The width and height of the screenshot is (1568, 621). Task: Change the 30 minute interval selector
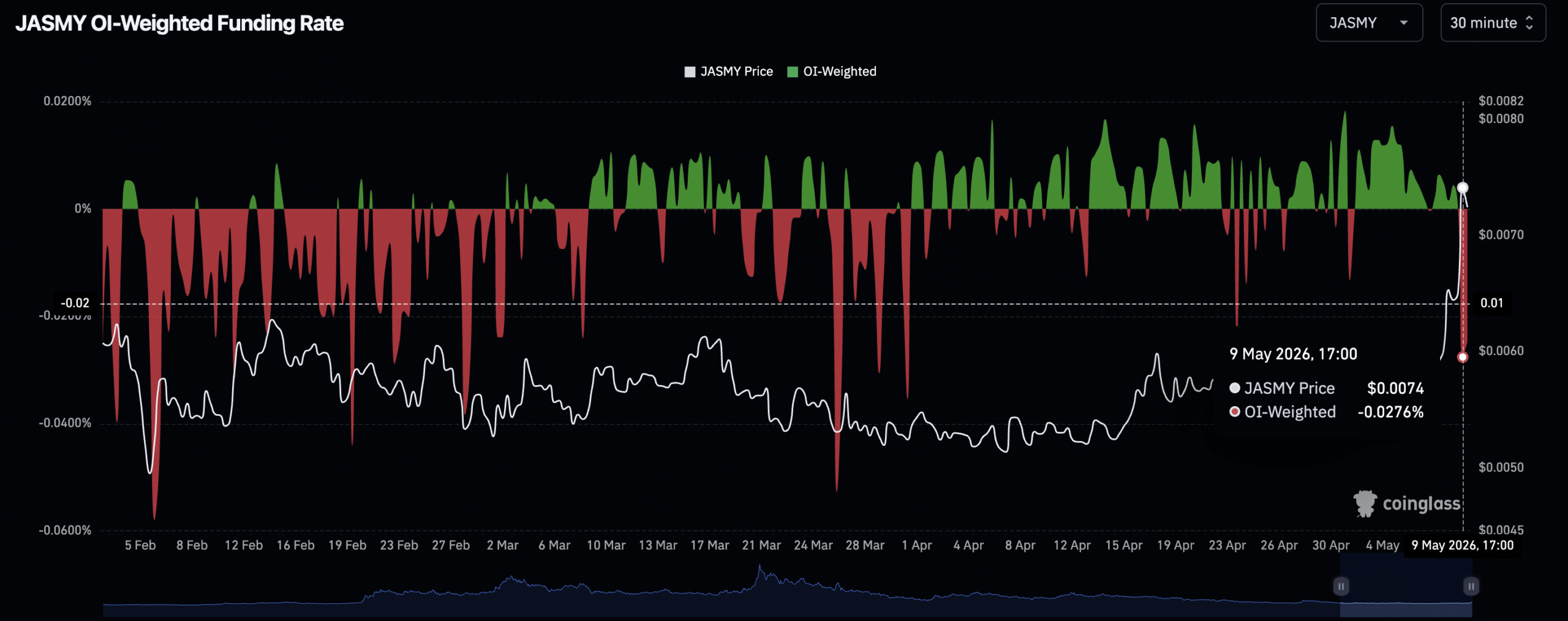click(x=1493, y=23)
